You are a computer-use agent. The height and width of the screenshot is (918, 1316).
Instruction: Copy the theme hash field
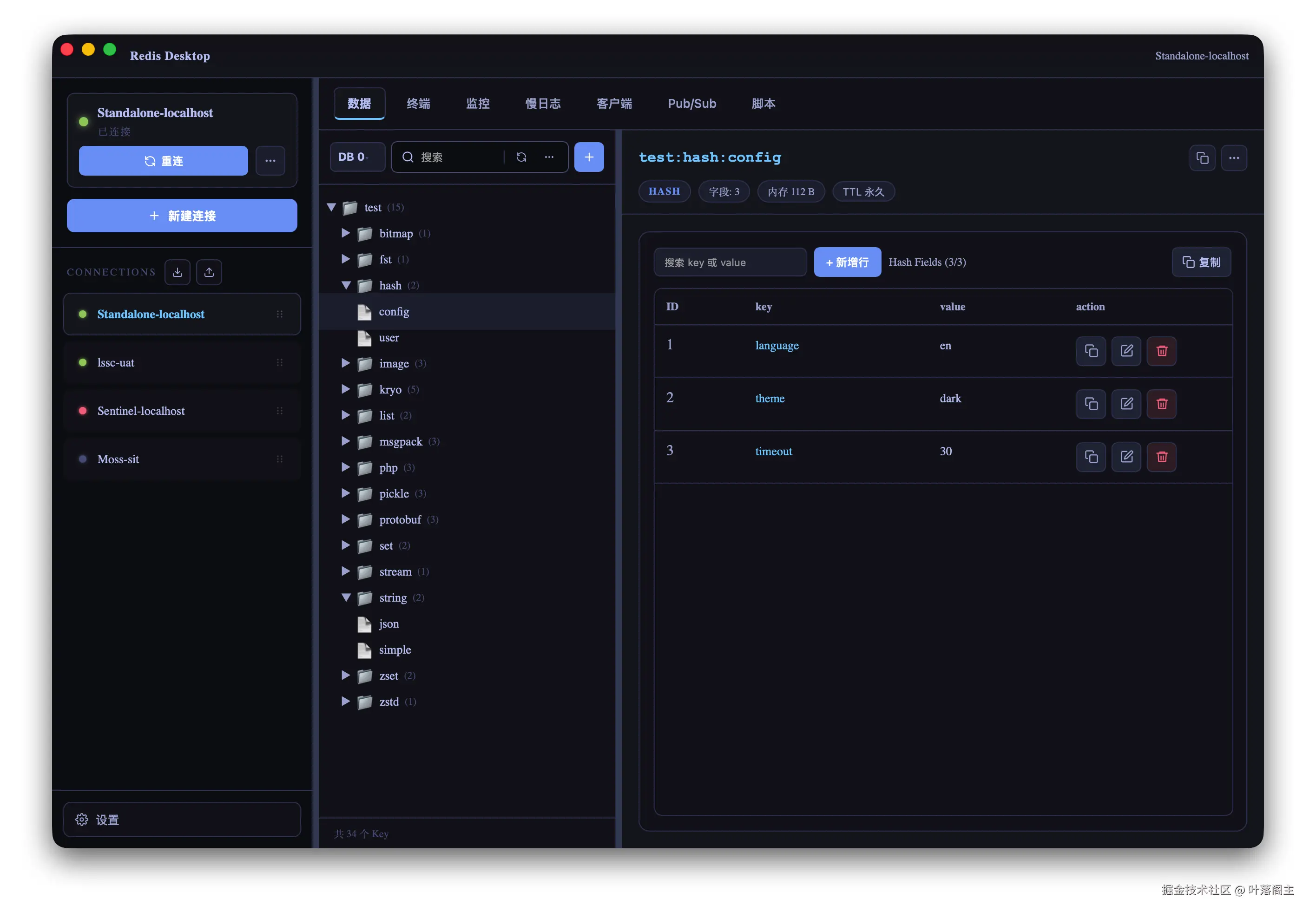[x=1091, y=404]
